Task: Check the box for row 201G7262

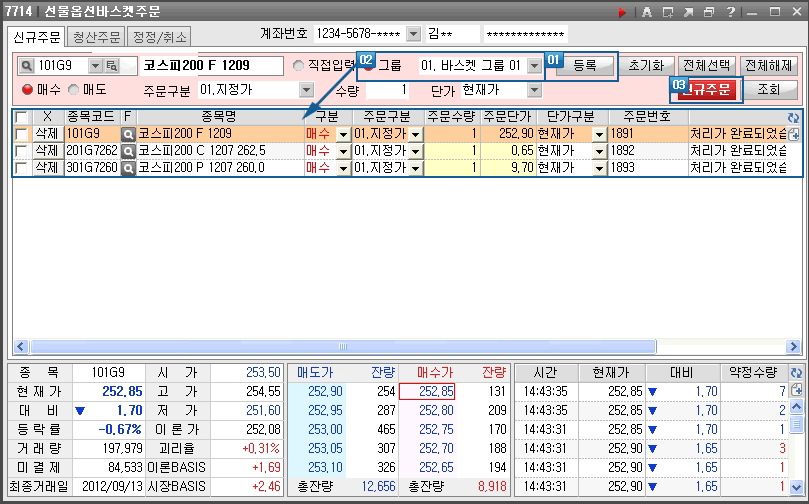Action: 21,151
